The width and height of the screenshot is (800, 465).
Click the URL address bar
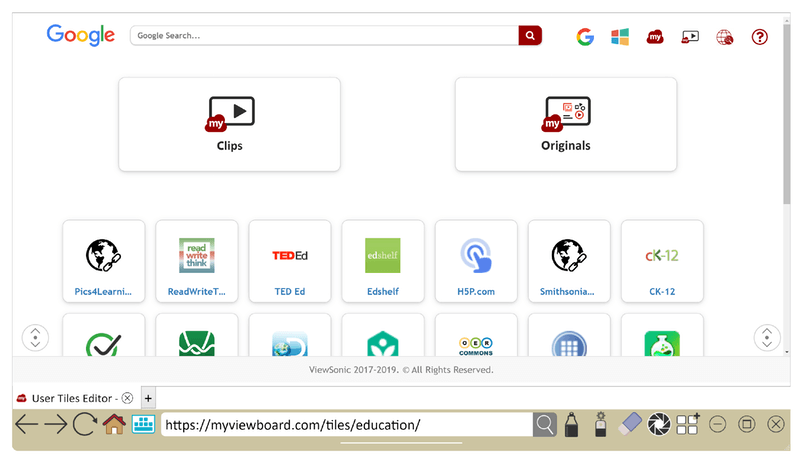click(347, 425)
